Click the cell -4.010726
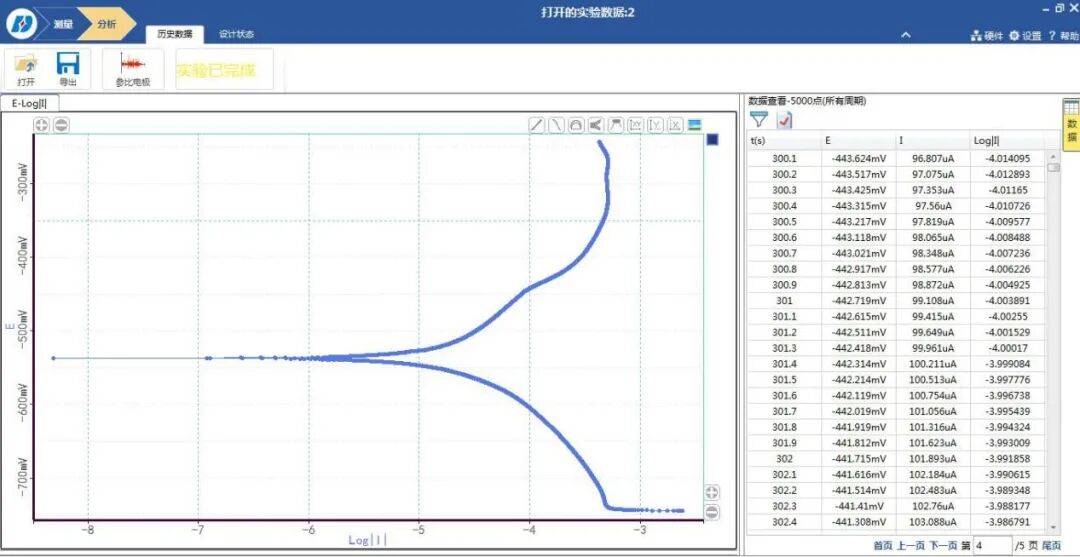This screenshot has width=1080, height=557. click(1007, 206)
